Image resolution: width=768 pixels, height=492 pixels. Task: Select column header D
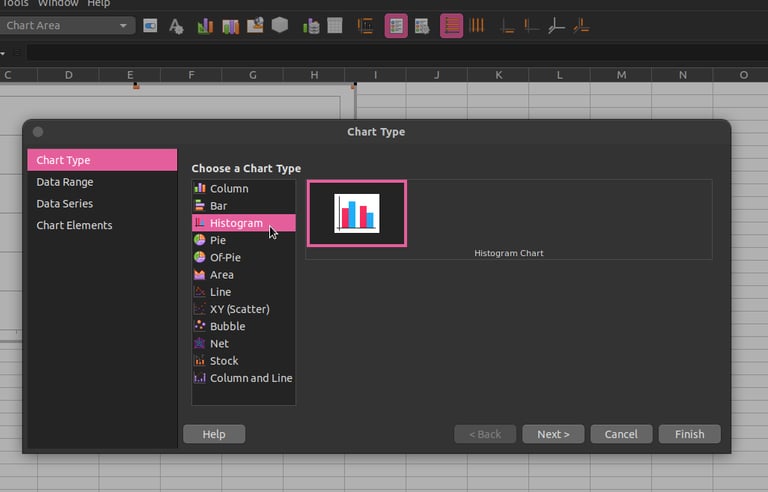69,74
